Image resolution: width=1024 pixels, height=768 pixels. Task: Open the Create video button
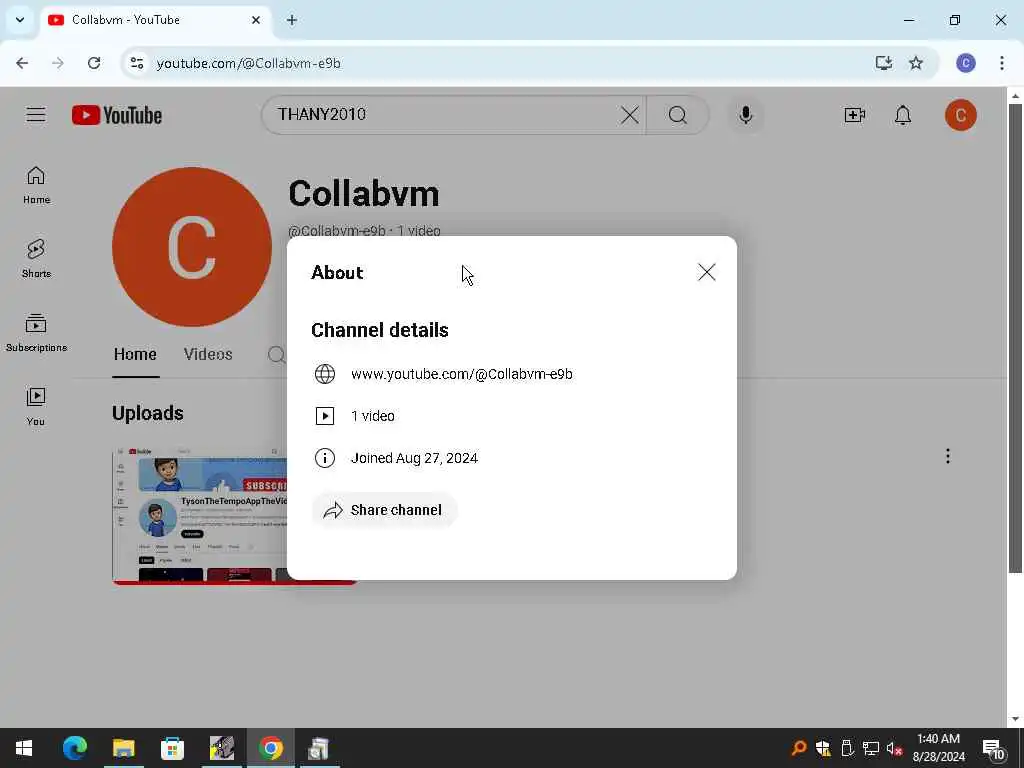pos(854,115)
